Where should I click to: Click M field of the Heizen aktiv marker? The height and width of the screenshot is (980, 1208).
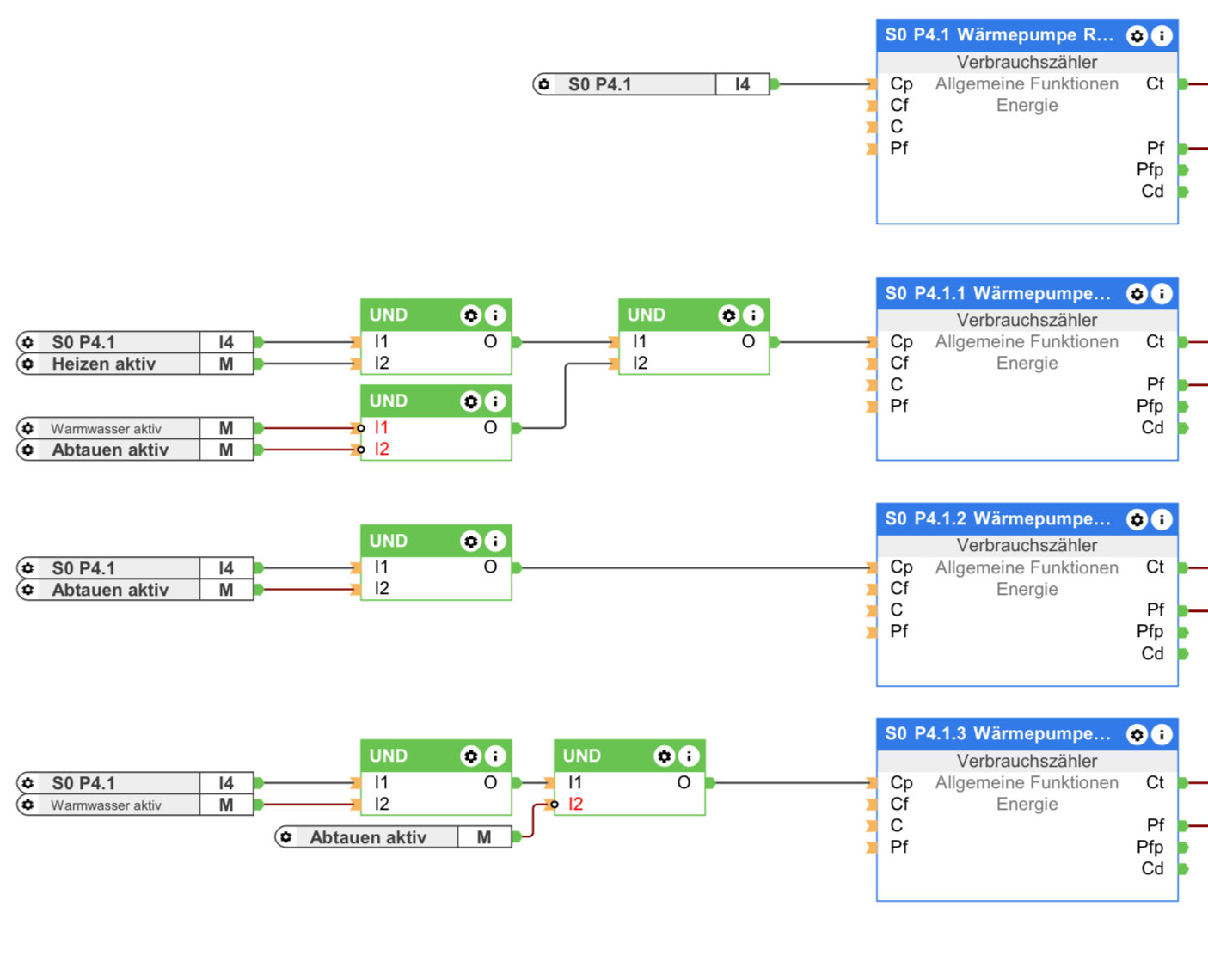click(226, 364)
